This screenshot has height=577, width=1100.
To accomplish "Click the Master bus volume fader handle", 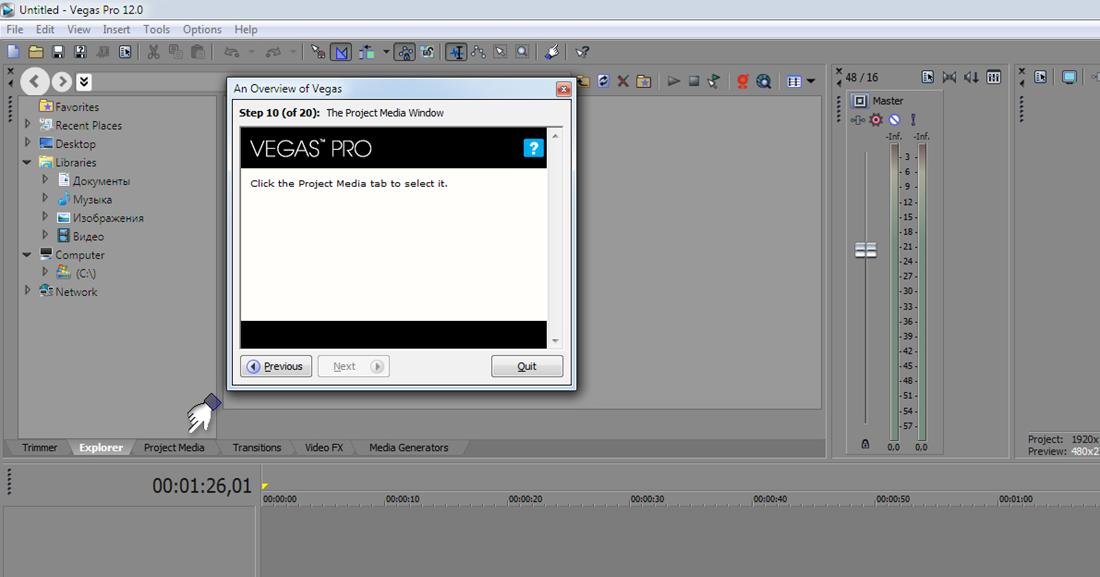I will pyautogui.click(x=866, y=250).
